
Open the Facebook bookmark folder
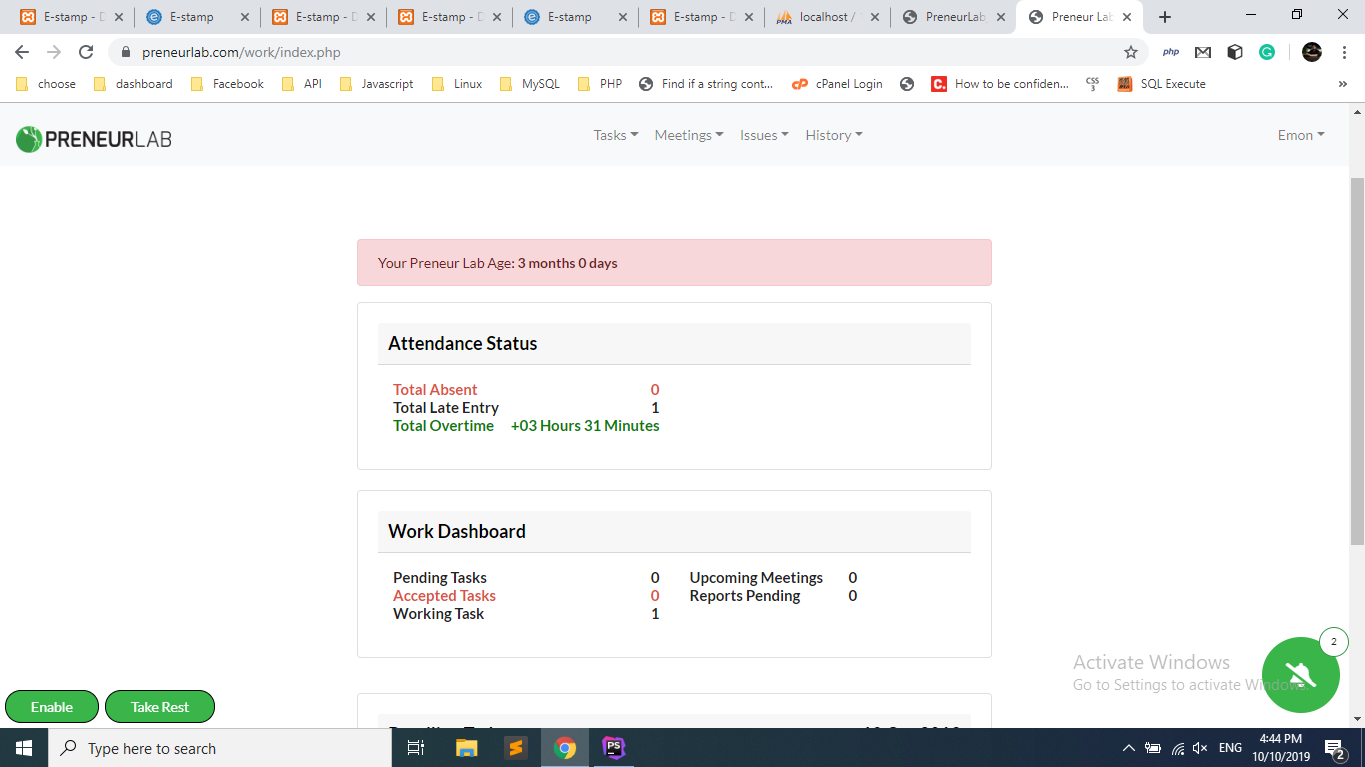click(227, 84)
